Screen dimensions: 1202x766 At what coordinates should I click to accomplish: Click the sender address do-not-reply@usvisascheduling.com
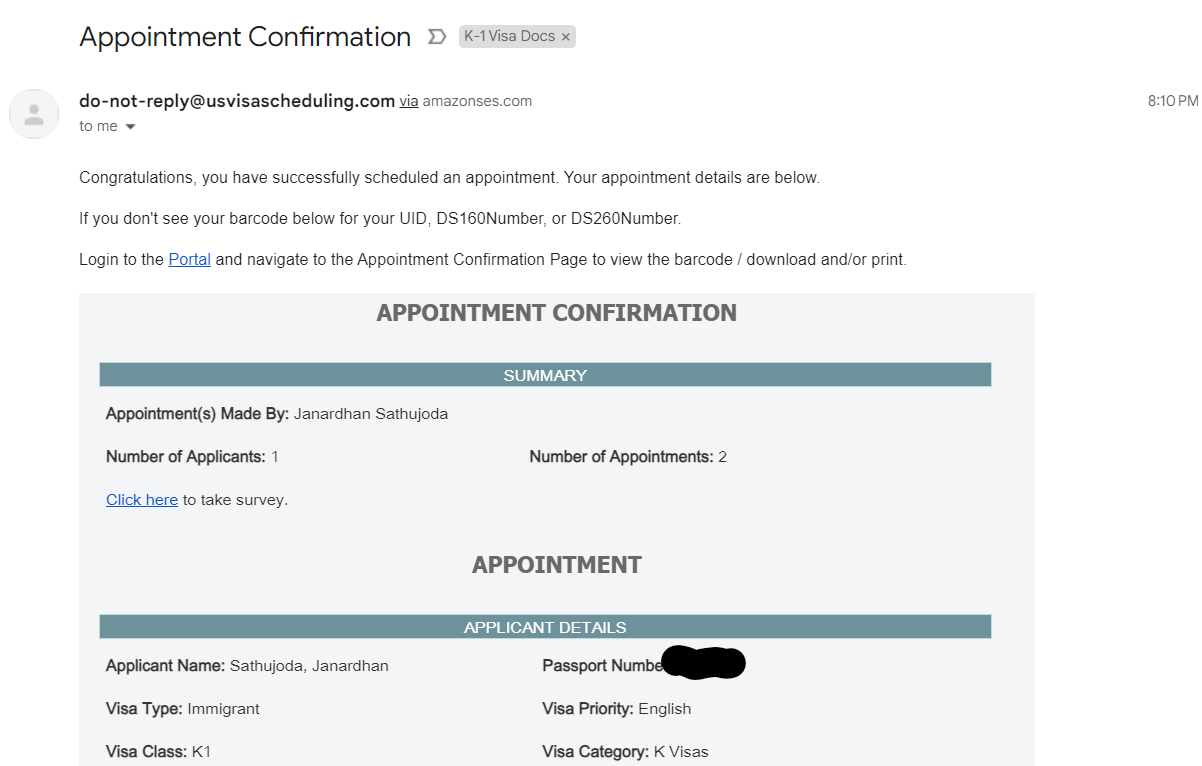[237, 100]
